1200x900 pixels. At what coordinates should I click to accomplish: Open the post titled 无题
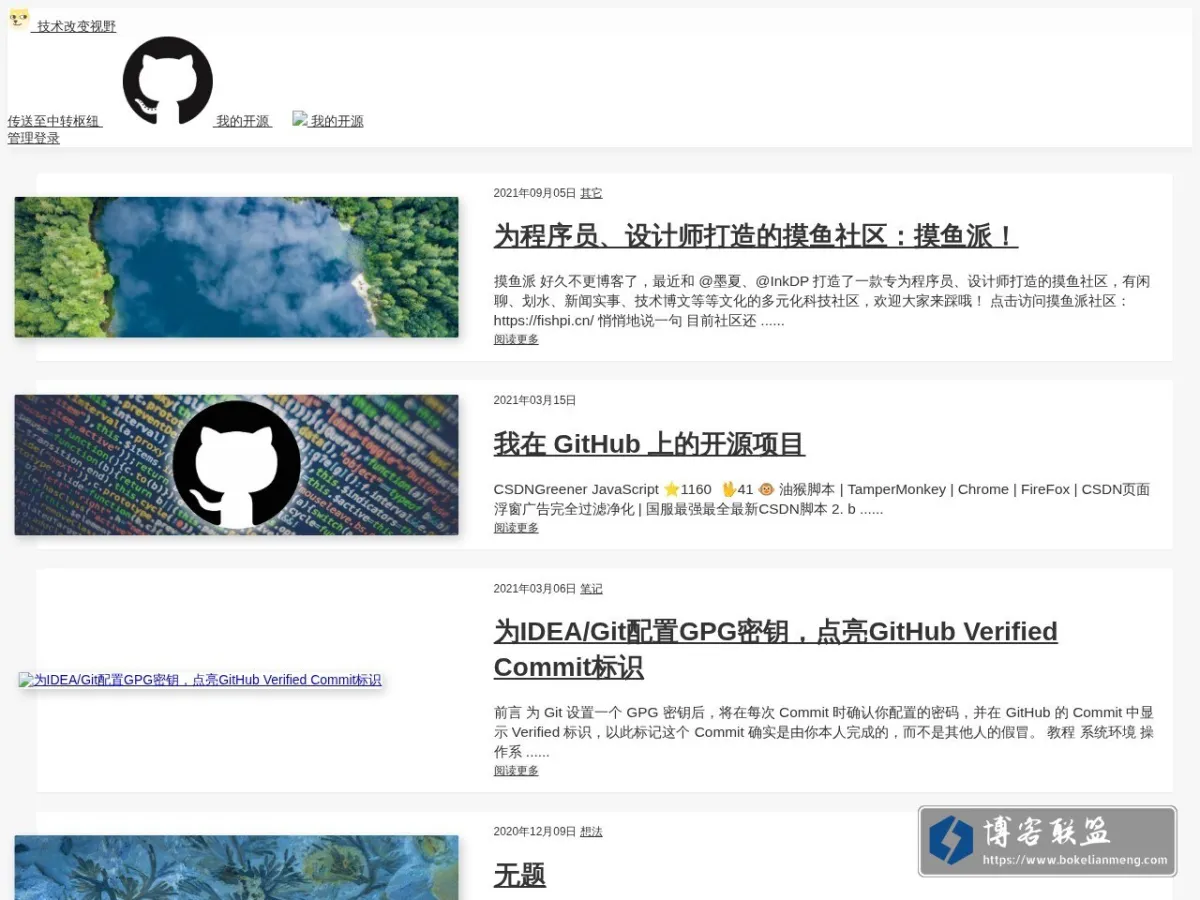(x=520, y=875)
